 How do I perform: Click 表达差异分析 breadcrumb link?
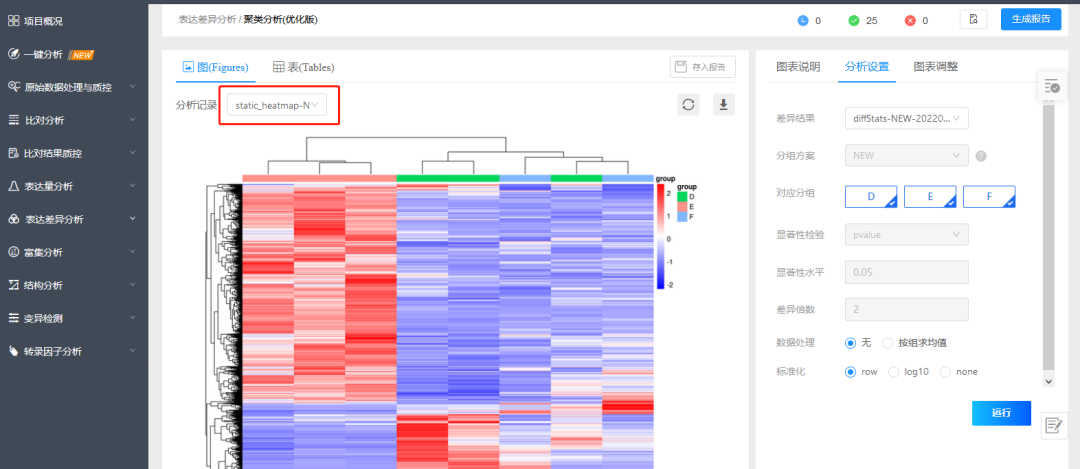tap(207, 20)
